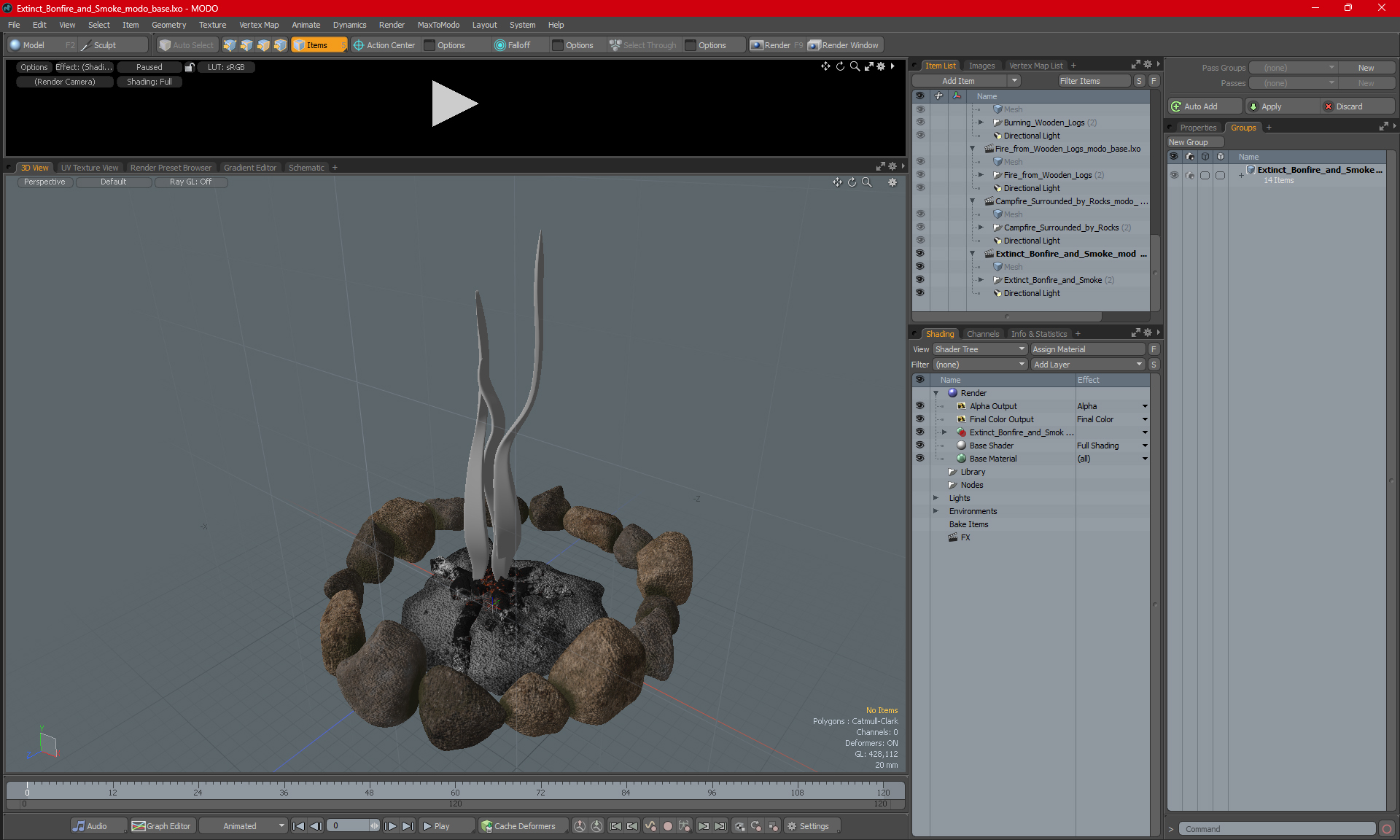Open the Shader Tree View dropdown
1400x840 pixels.
(x=980, y=349)
